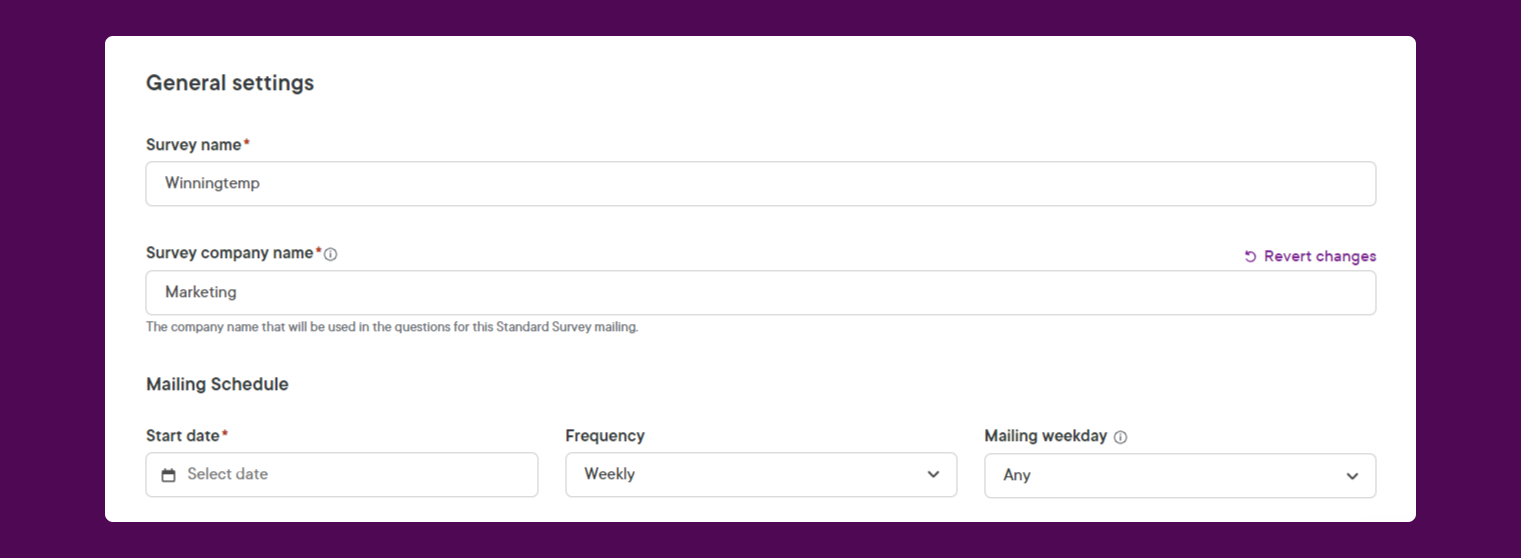Viewport: 1521px width, 558px height.
Task: Open the Select date placeholder field
Action: tap(342, 475)
